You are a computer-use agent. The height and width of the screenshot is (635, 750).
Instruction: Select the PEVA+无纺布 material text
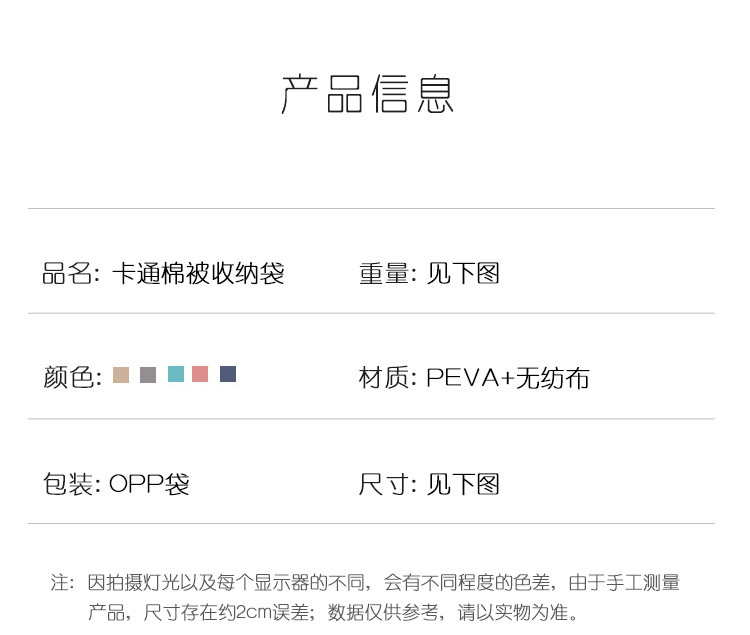click(x=508, y=378)
